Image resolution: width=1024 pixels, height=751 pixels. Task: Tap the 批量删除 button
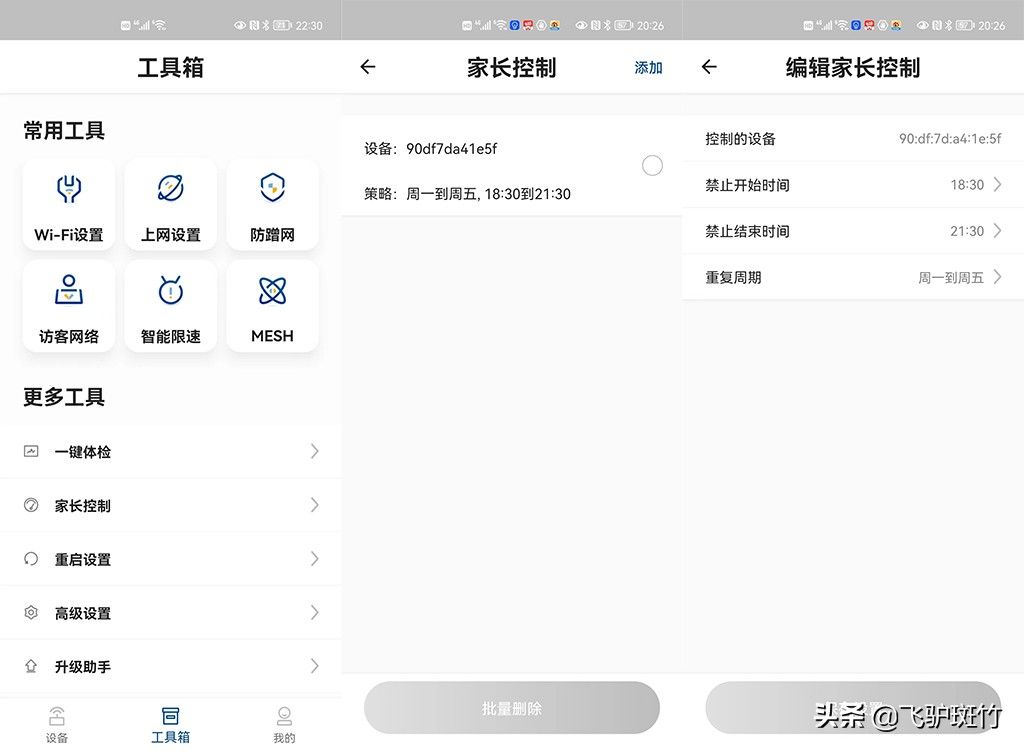(x=511, y=708)
